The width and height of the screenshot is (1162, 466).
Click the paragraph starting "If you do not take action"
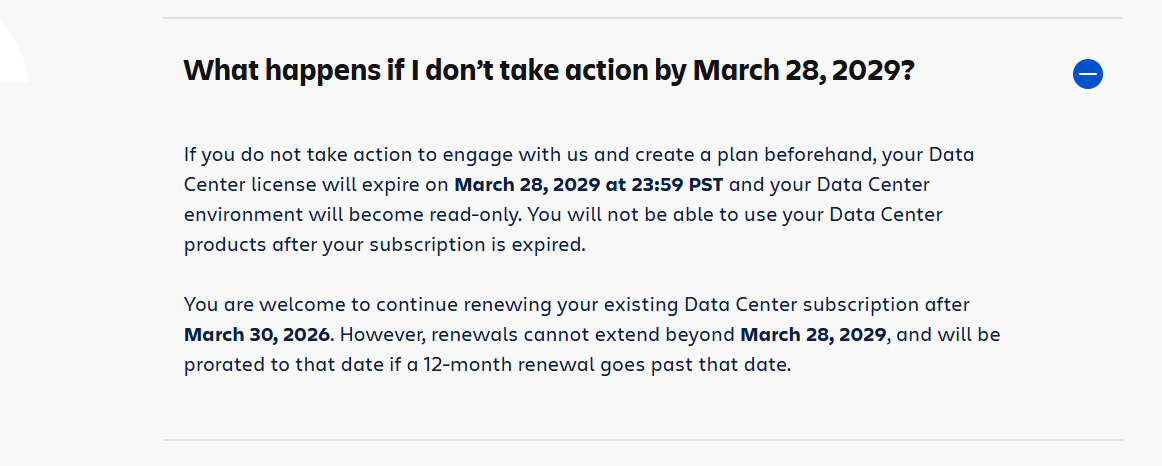tap(565, 200)
